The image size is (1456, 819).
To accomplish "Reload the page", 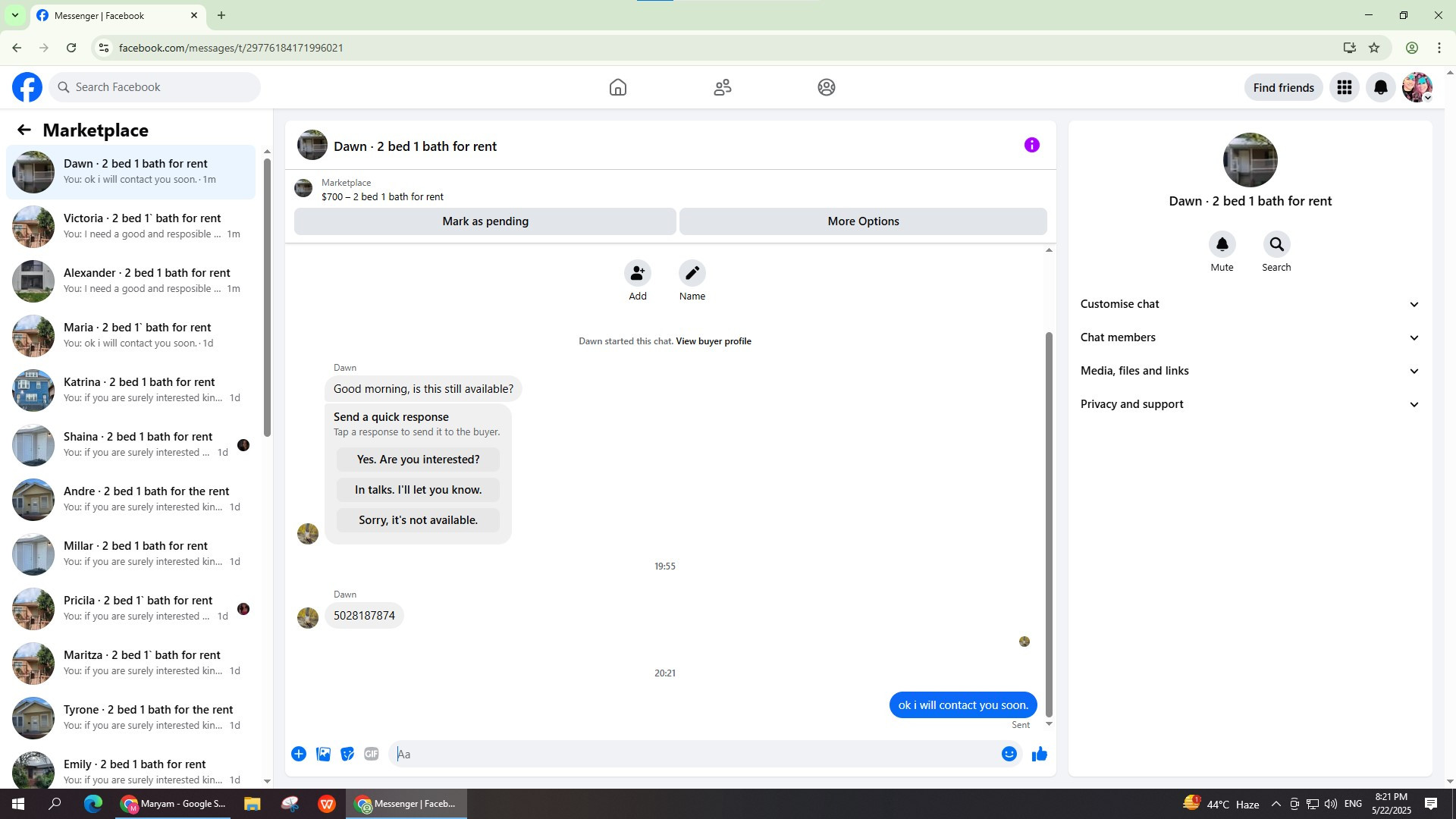I will [x=71, y=48].
